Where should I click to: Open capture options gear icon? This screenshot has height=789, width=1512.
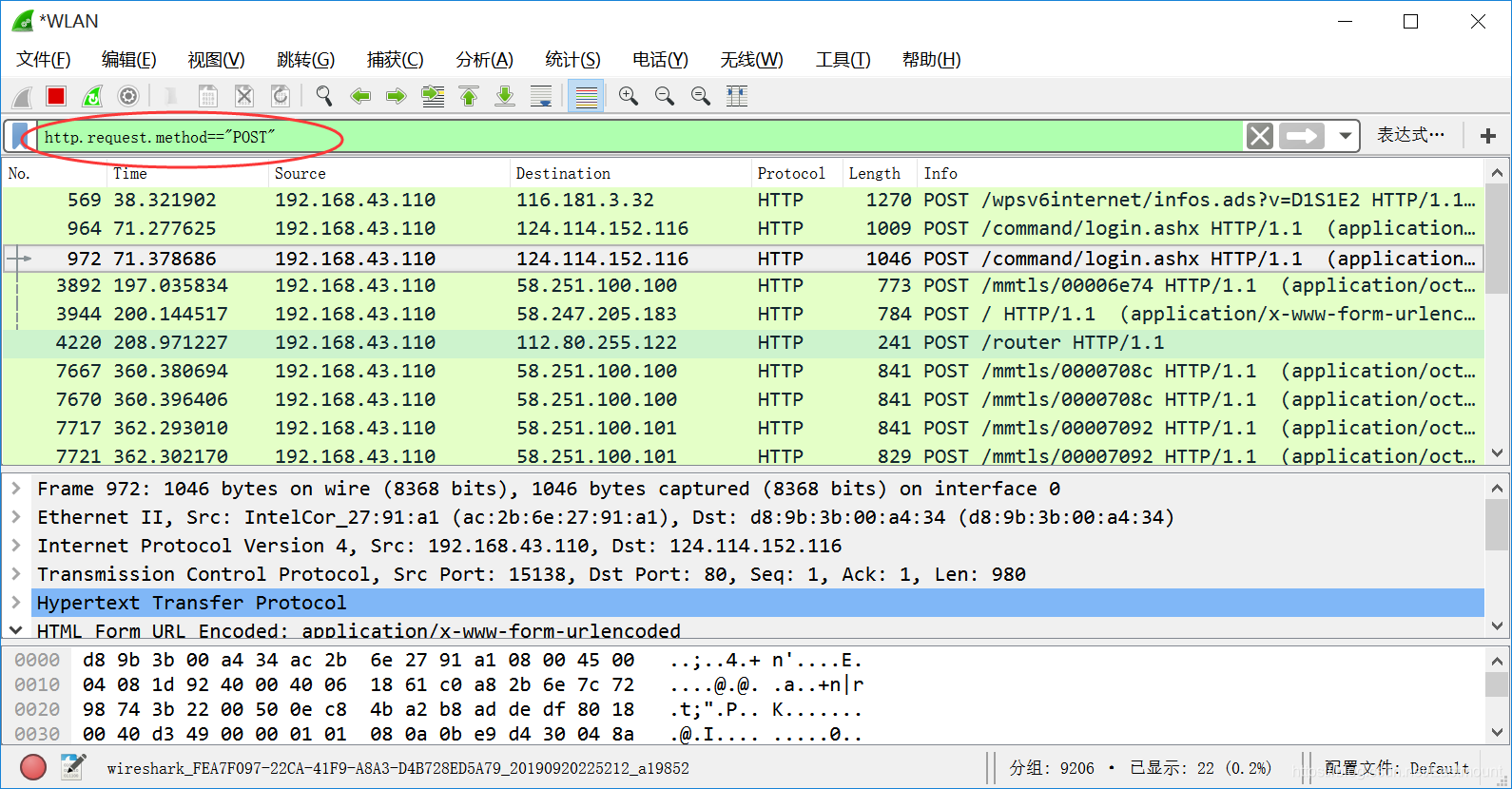point(128,96)
